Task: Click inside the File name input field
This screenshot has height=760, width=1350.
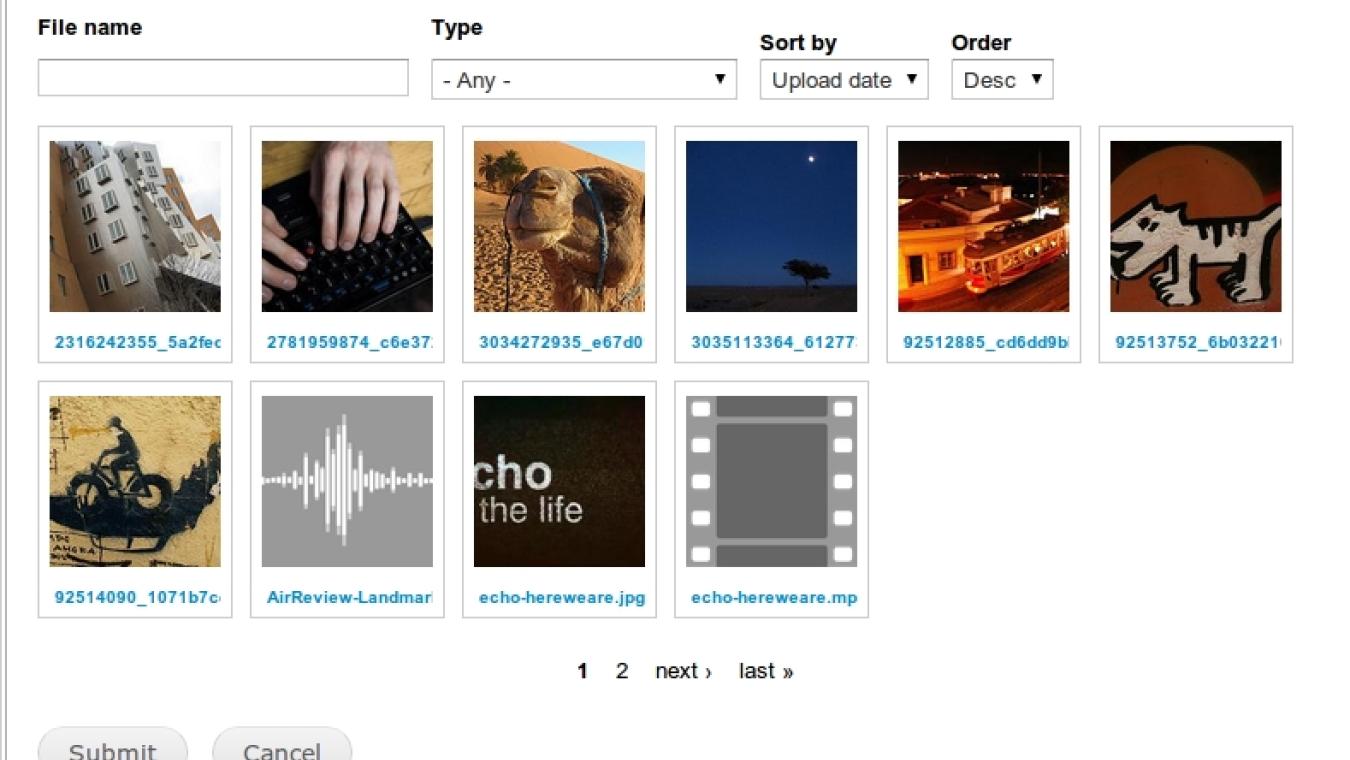Action: [x=222, y=77]
